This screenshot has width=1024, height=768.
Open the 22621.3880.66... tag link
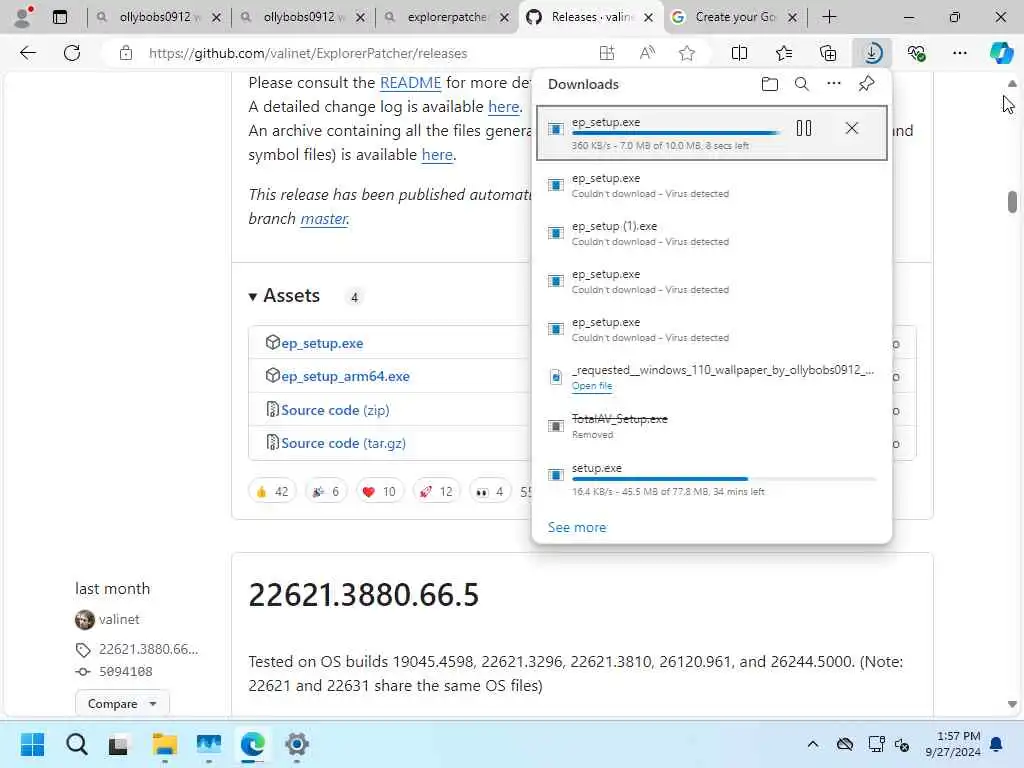coord(148,649)
